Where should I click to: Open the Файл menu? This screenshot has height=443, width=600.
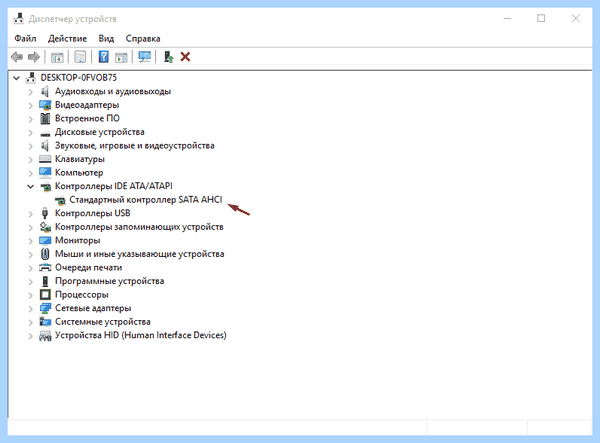click(x=25, y=39)
